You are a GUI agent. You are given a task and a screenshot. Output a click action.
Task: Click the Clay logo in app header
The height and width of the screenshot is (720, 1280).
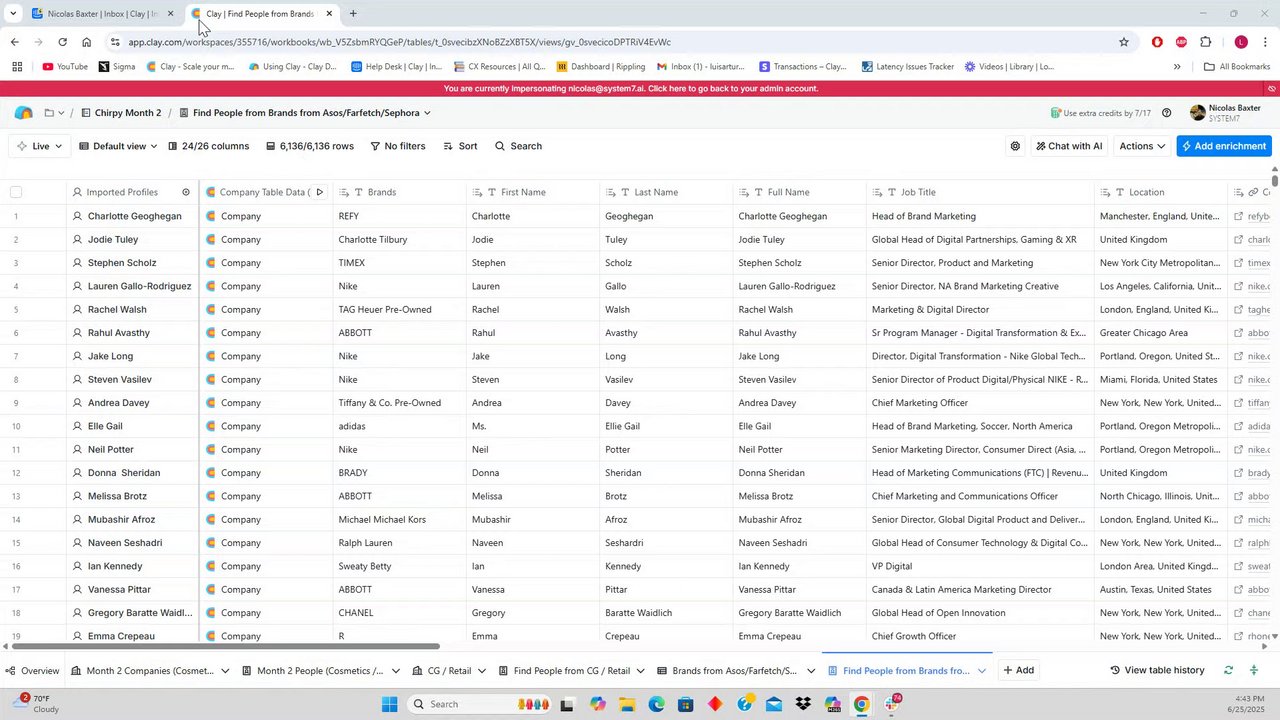pos(23,113)
